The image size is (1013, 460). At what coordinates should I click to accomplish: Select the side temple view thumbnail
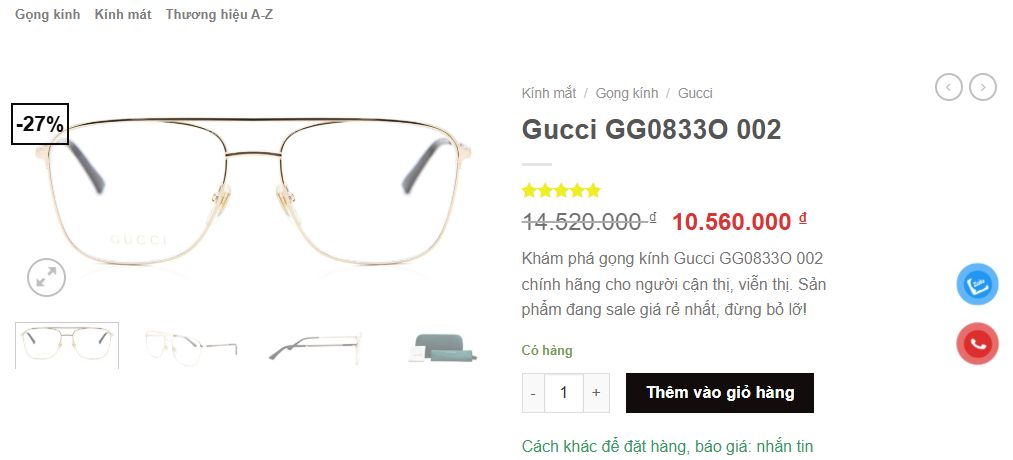pyautogui.click(x=315, y=346)
